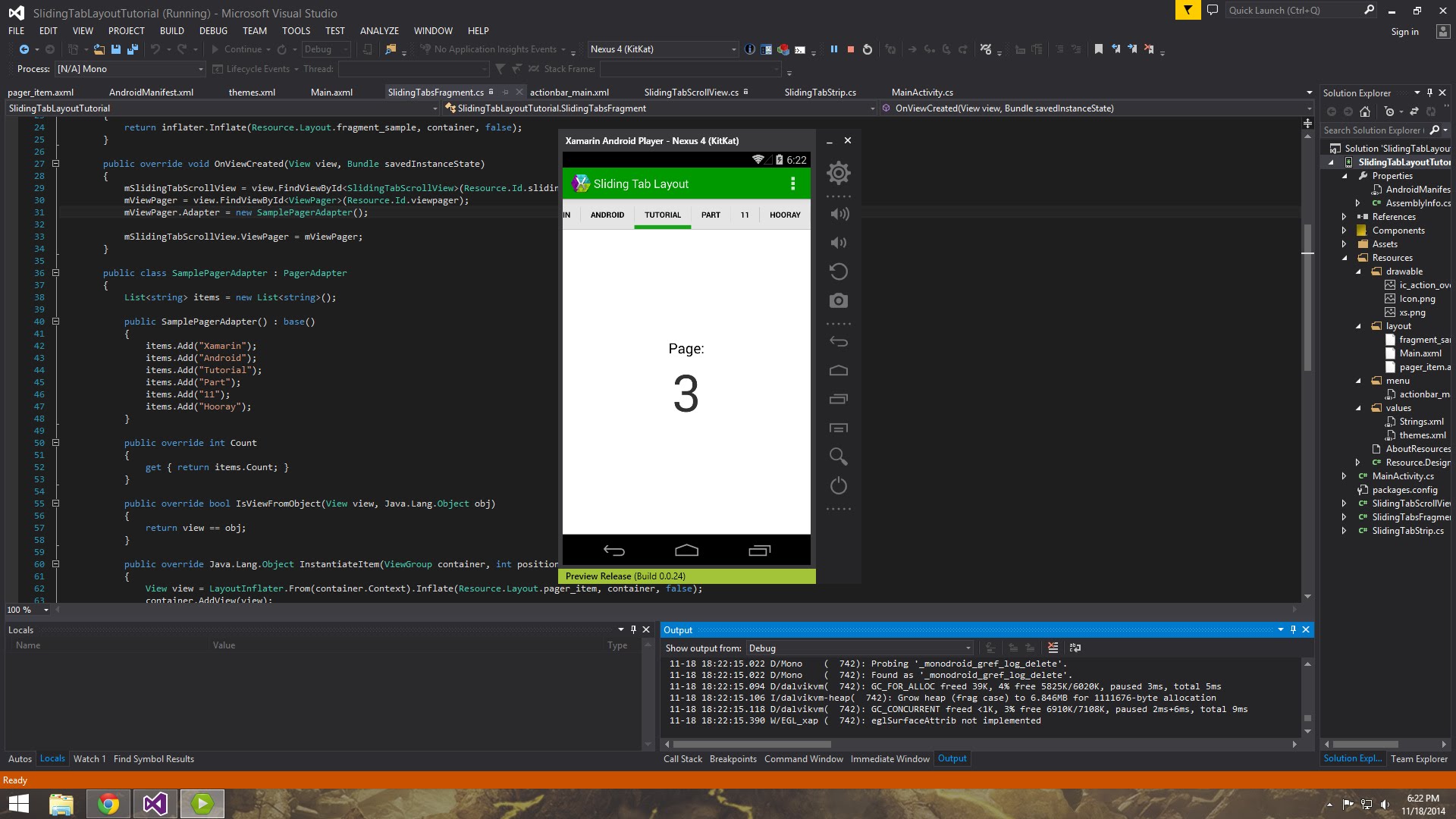This screenshot has width=1456, height=819.
Task: Open the Android overflow menu dots
Action: pyautogui.click(x=792, y=184)
